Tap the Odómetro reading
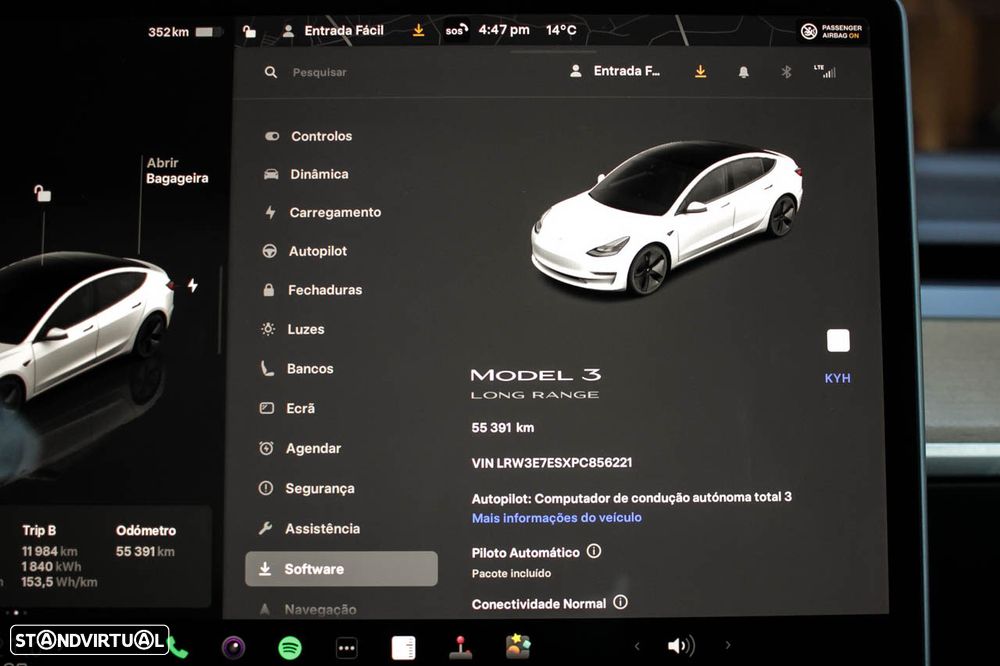 coord(145,541)
